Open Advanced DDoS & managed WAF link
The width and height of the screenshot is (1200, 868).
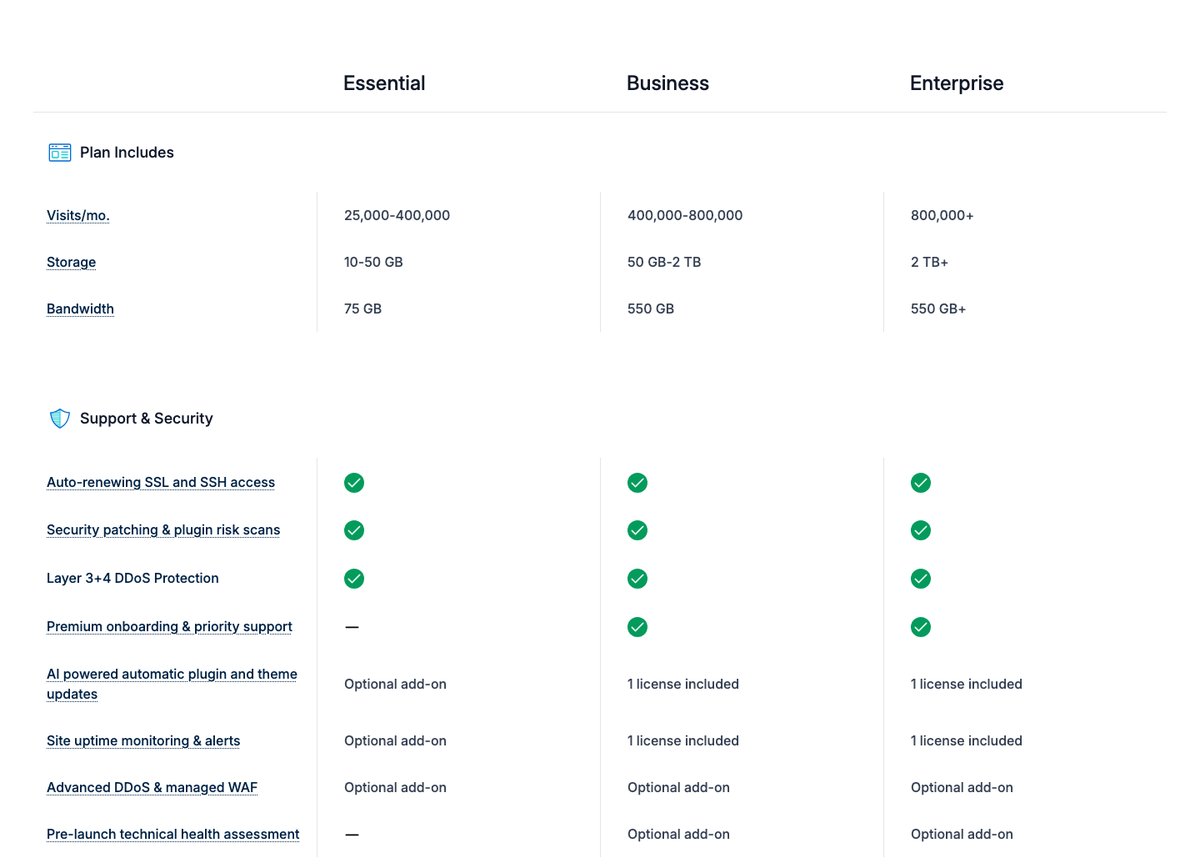point(152,788)
